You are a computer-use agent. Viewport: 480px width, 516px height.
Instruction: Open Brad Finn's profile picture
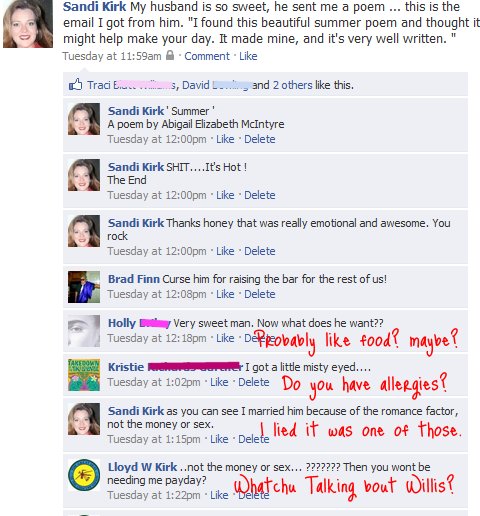pos(84,287)
